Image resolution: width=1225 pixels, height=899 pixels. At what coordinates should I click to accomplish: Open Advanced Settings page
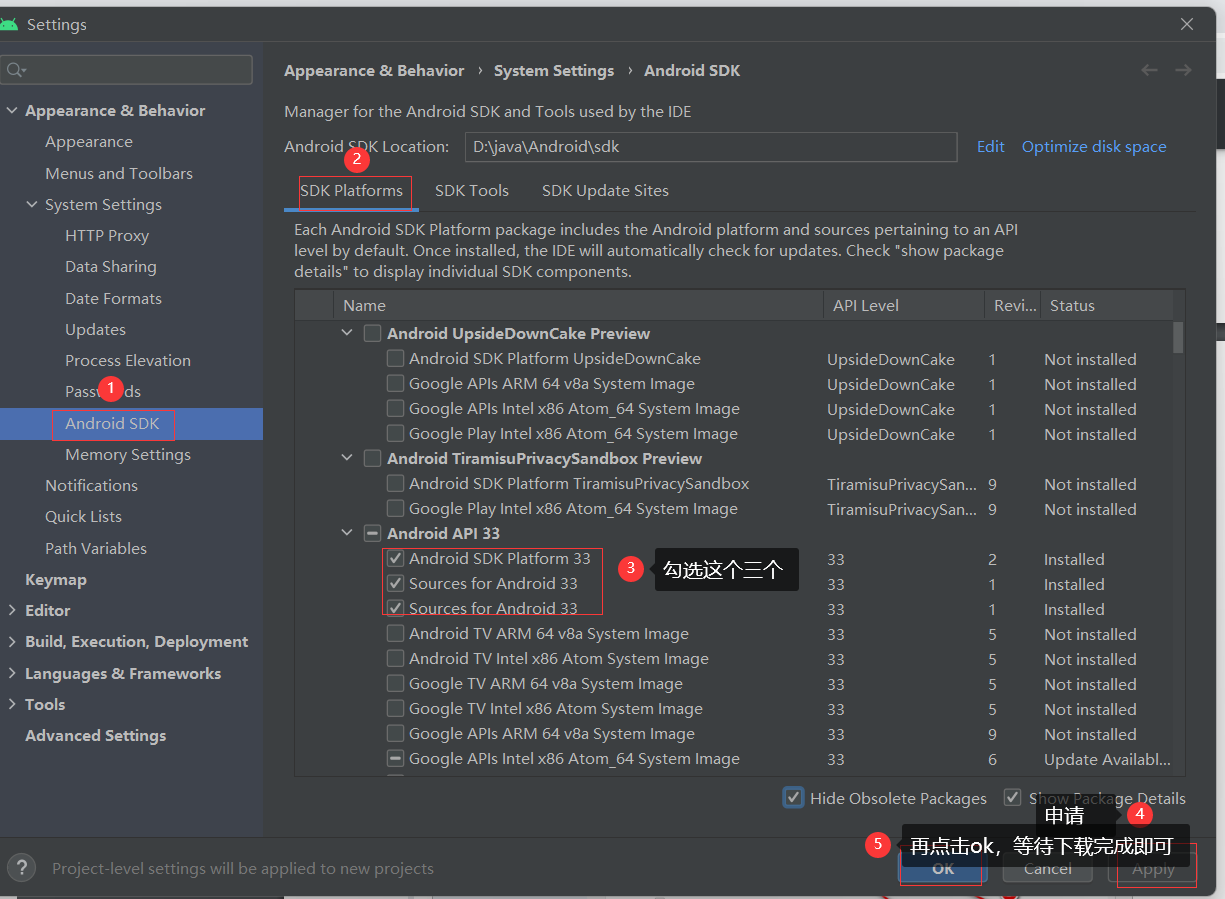[96, 735]
